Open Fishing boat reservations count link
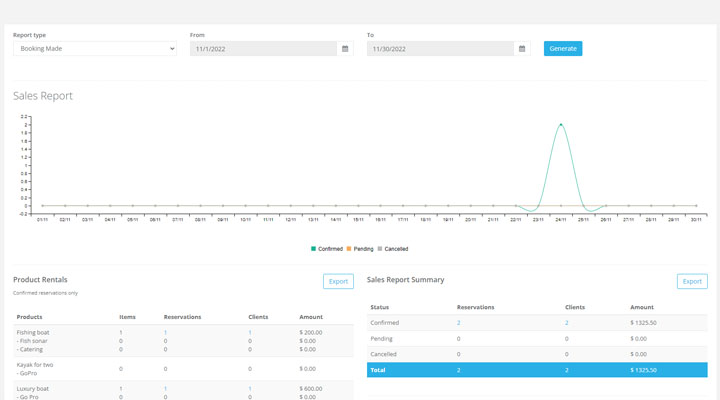Viewport: 720px width, 400px height. [165, 332]
